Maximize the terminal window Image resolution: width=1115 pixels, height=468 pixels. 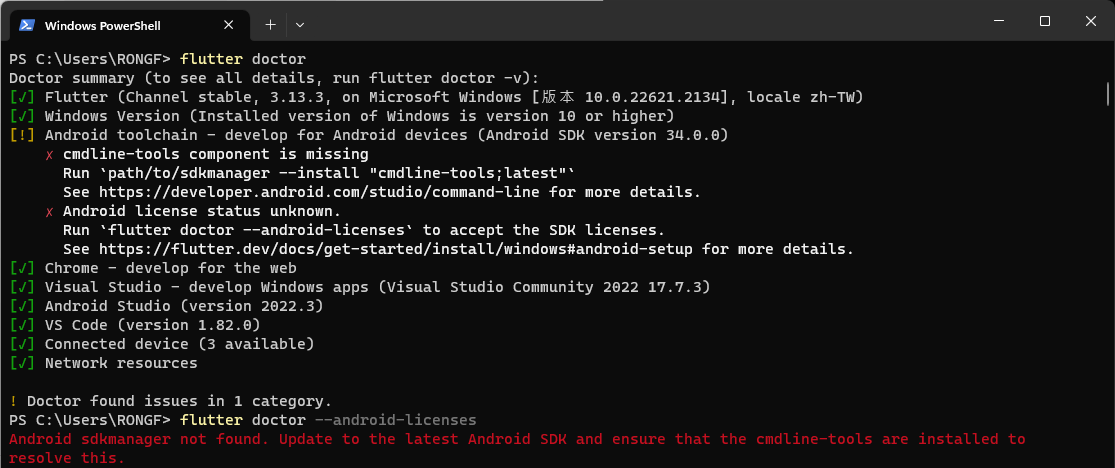click(x=1044, y=22)
